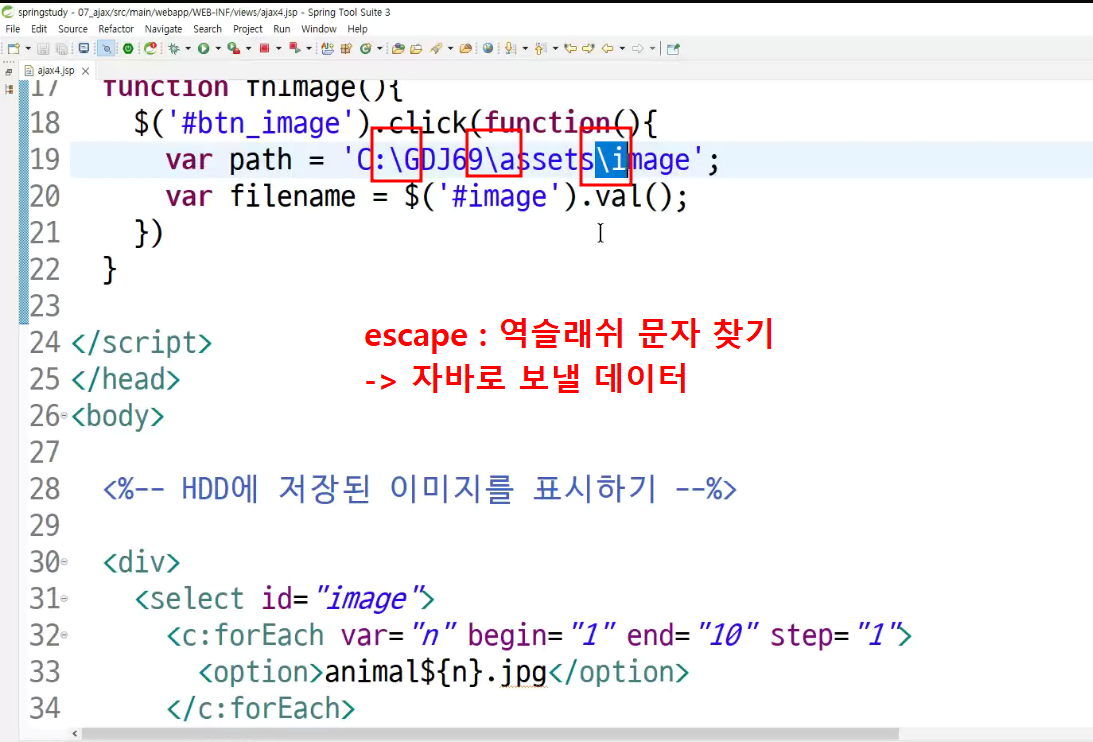This screenshot has height=742, width=1093.
Task: Click the Pin Editor icon at toolbar end
Action: 673,49
